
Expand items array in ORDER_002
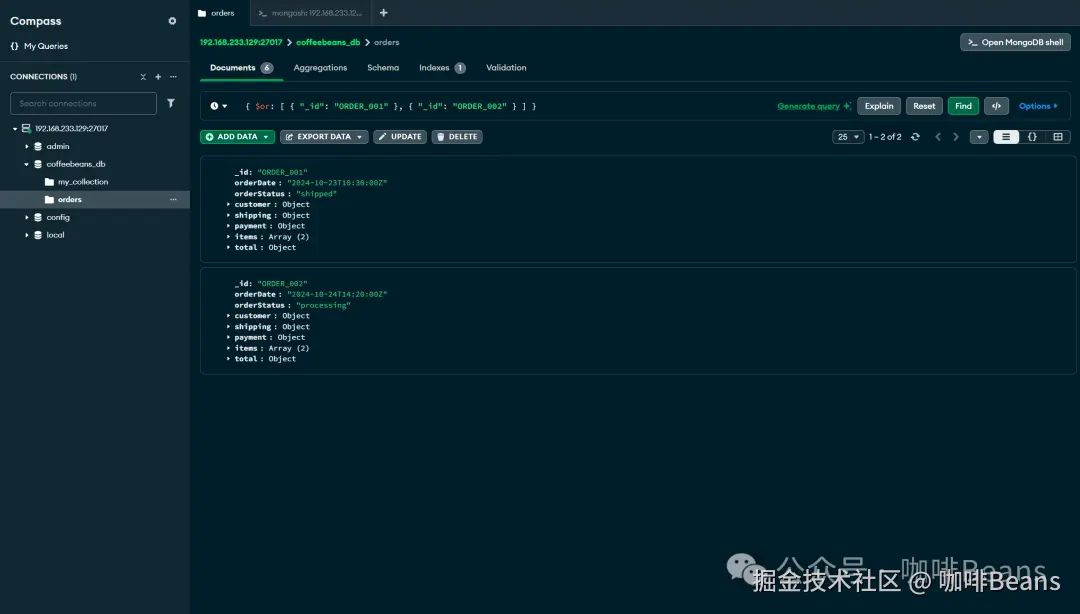(229, 349)
